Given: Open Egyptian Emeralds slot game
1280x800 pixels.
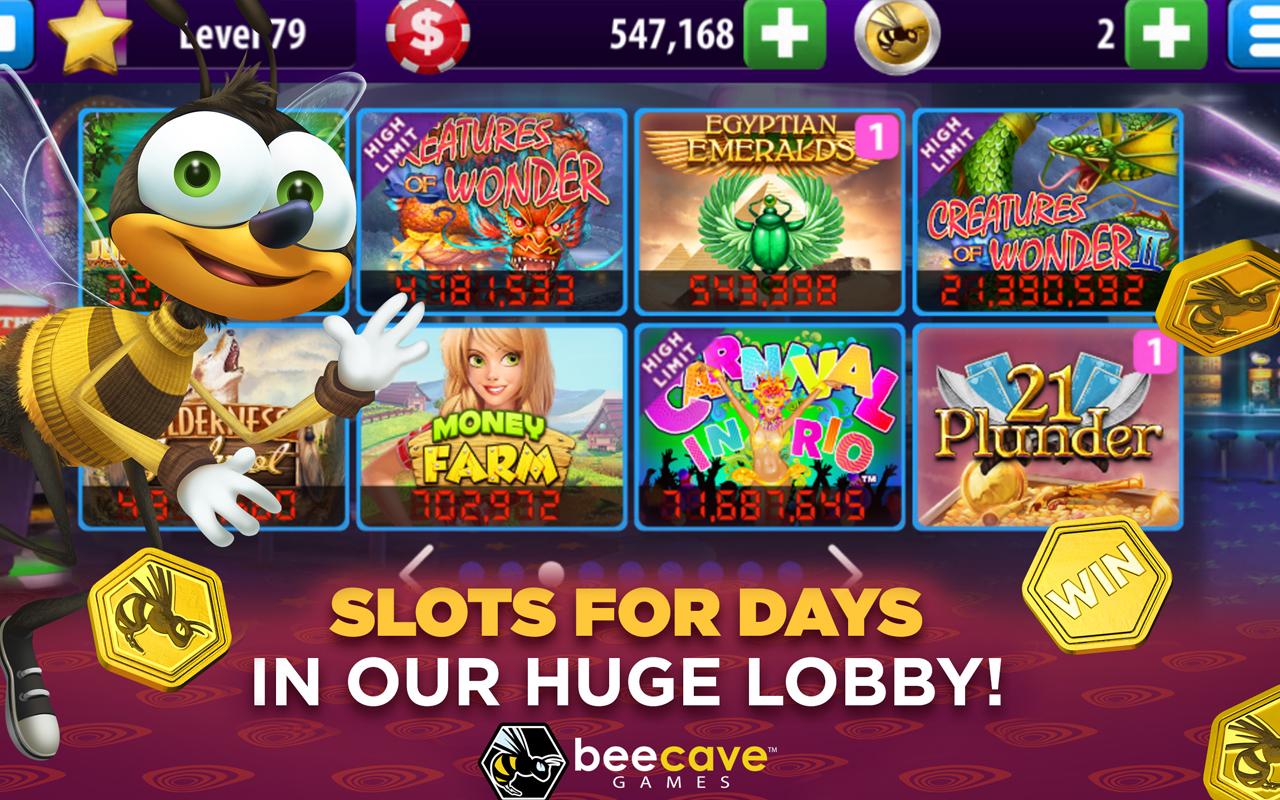Looking at the screenshot, I should click(770, 211).
